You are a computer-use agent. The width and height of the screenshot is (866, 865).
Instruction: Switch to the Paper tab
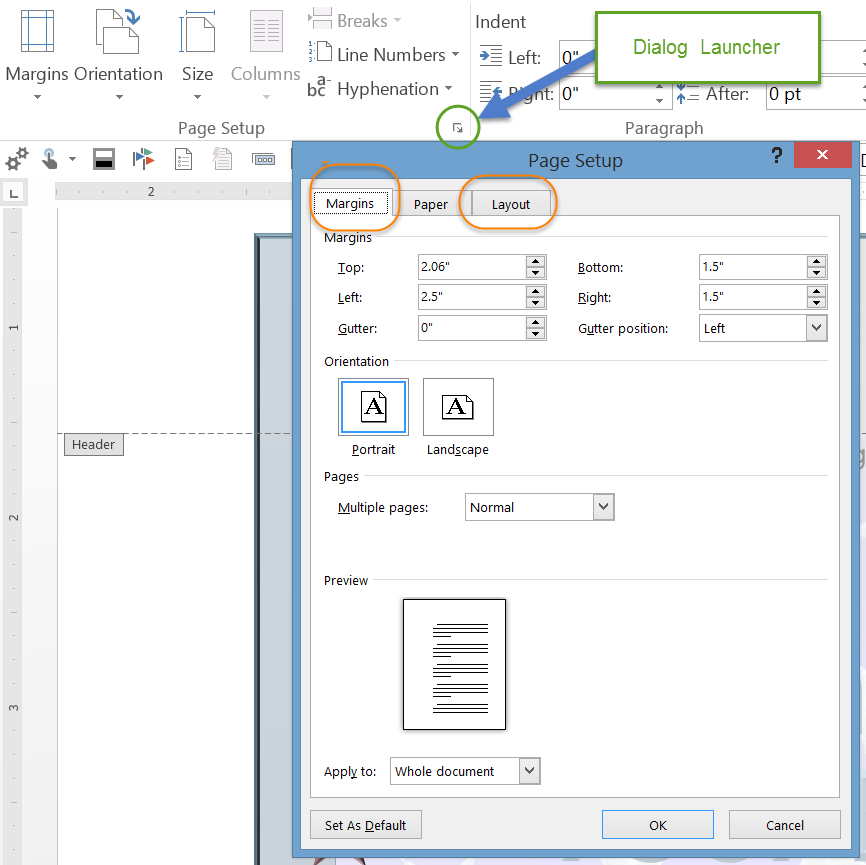coord(431,204)
